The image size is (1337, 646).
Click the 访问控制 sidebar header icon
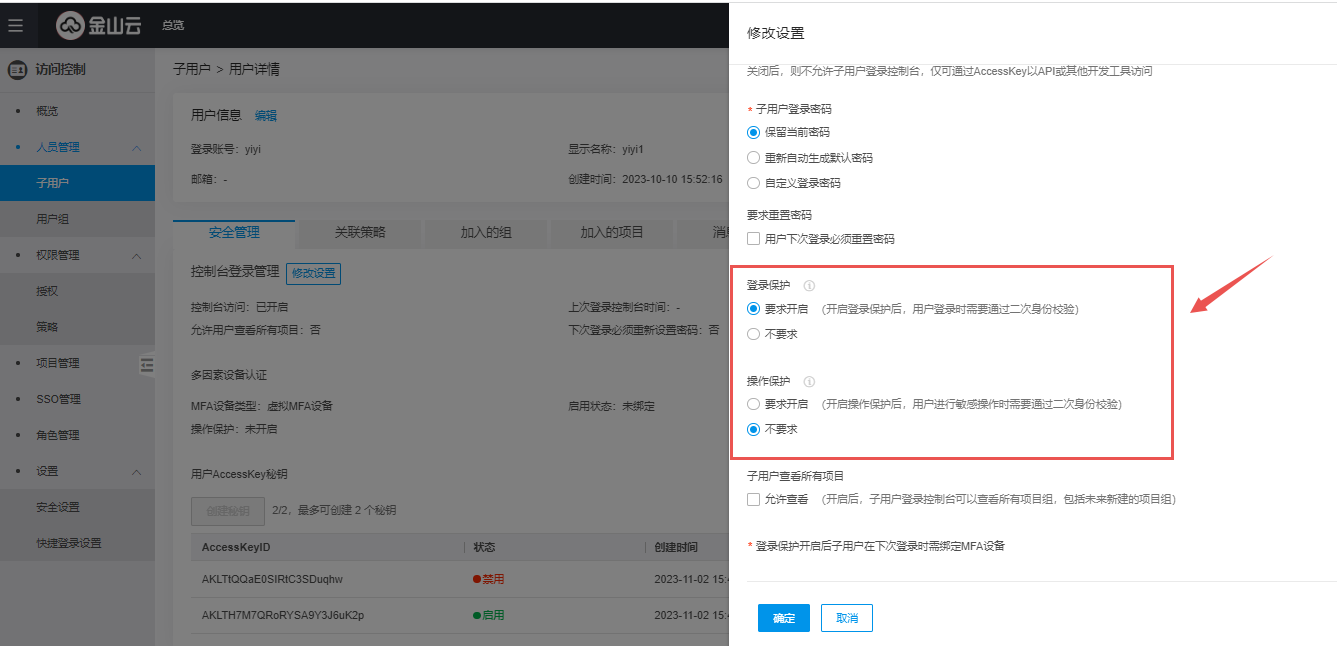[17, 70]
